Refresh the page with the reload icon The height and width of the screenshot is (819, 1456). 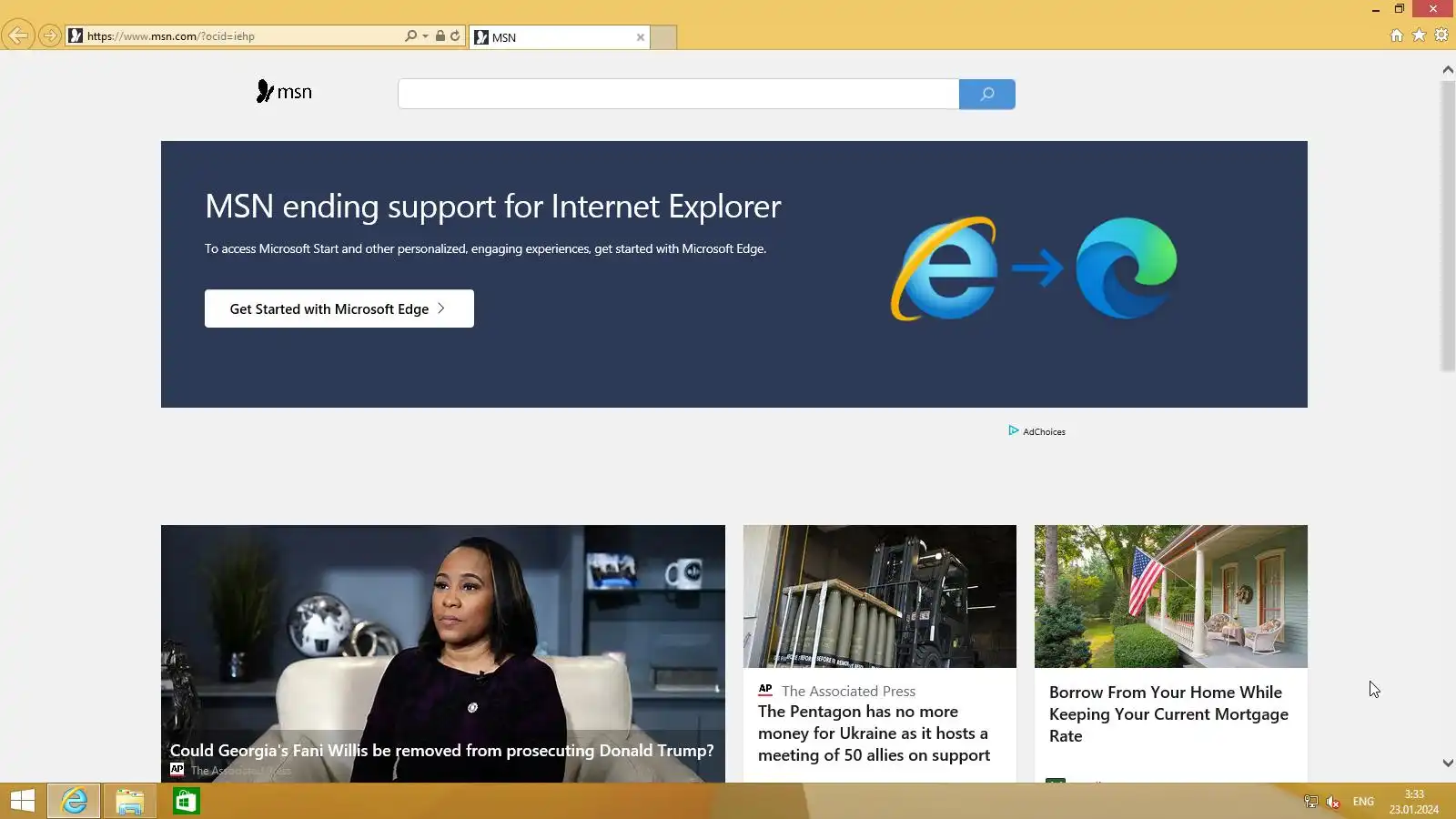coord(455,36)
